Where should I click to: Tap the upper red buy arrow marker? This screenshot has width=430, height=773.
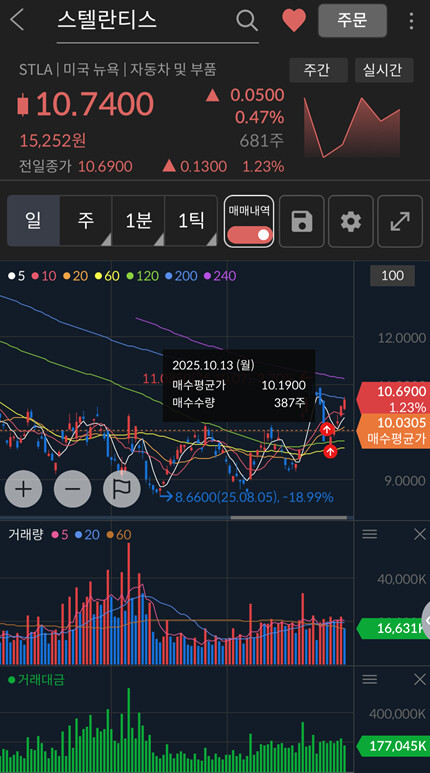tap(326, 429)
